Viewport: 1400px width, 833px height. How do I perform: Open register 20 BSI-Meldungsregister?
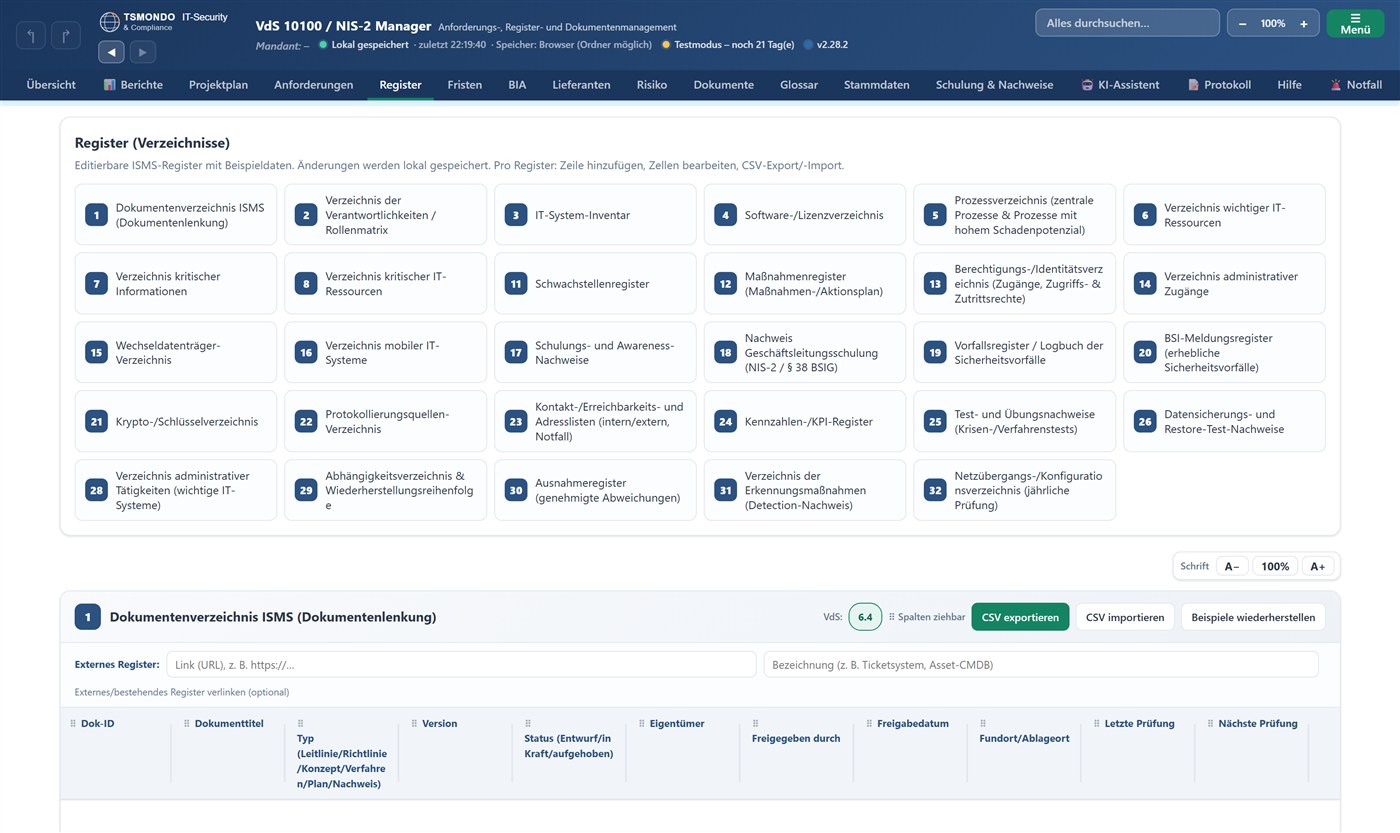pos(1224,352)
